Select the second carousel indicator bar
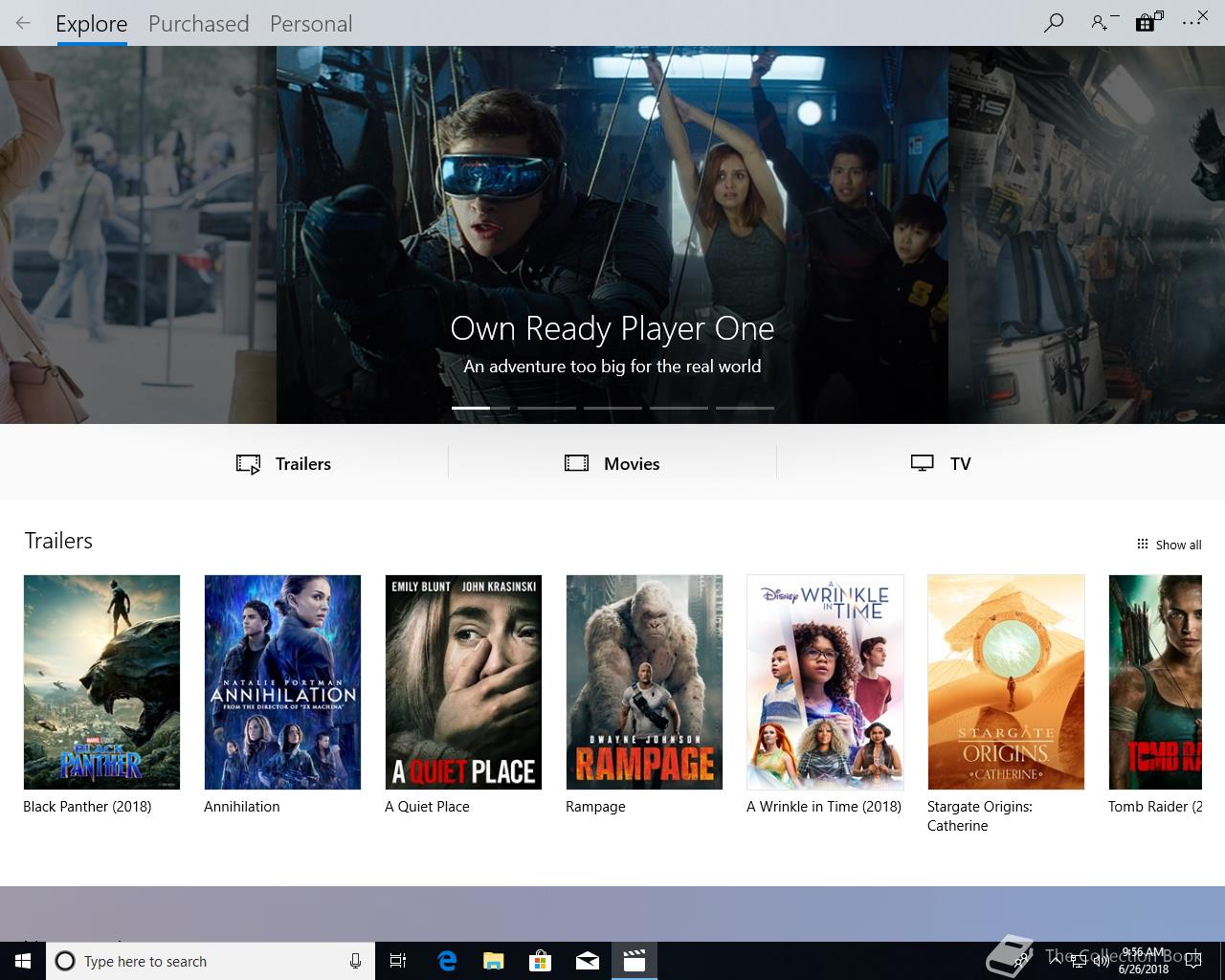This screenshot has width=1225, height=980. [x=546, y=408]
